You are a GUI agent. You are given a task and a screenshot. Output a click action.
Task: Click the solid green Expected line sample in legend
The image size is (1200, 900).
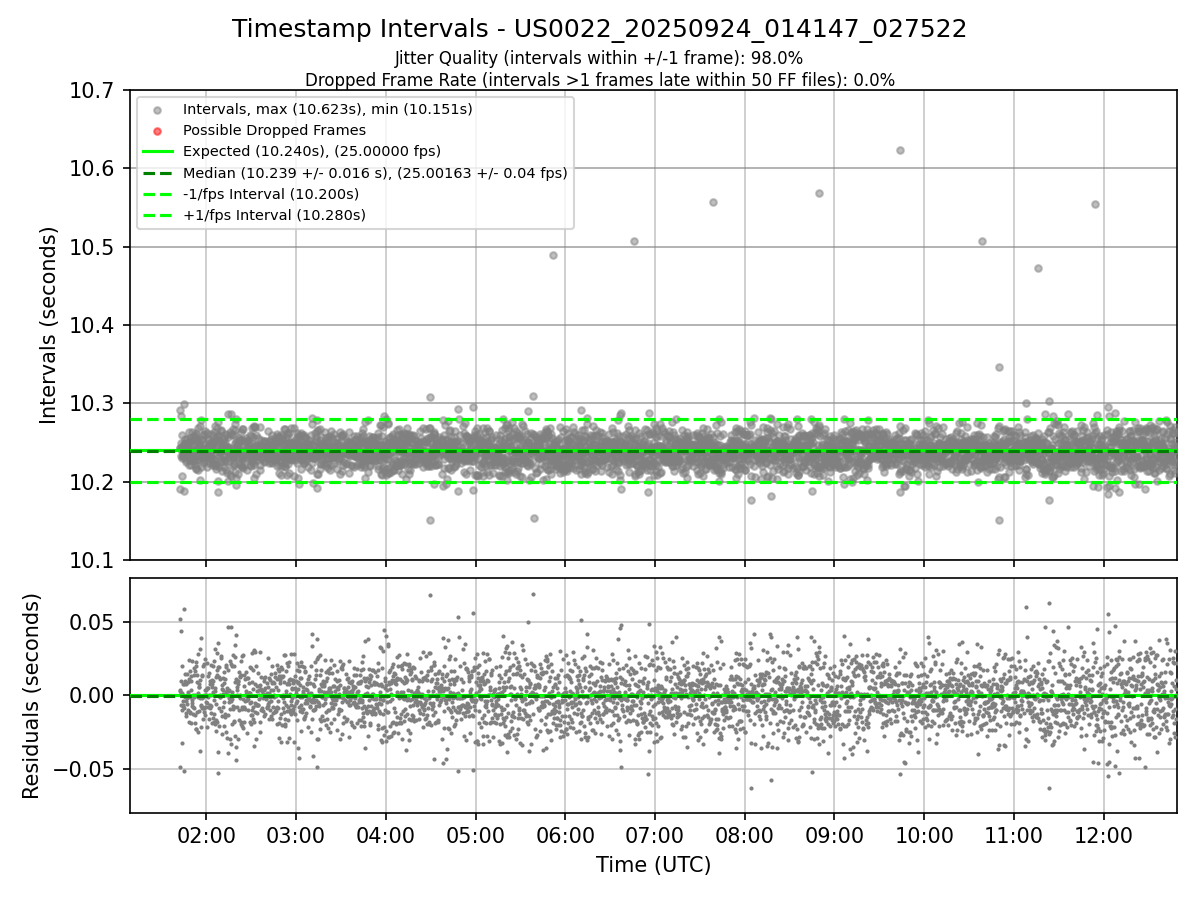pyautogui.click(x=157, y=152)
